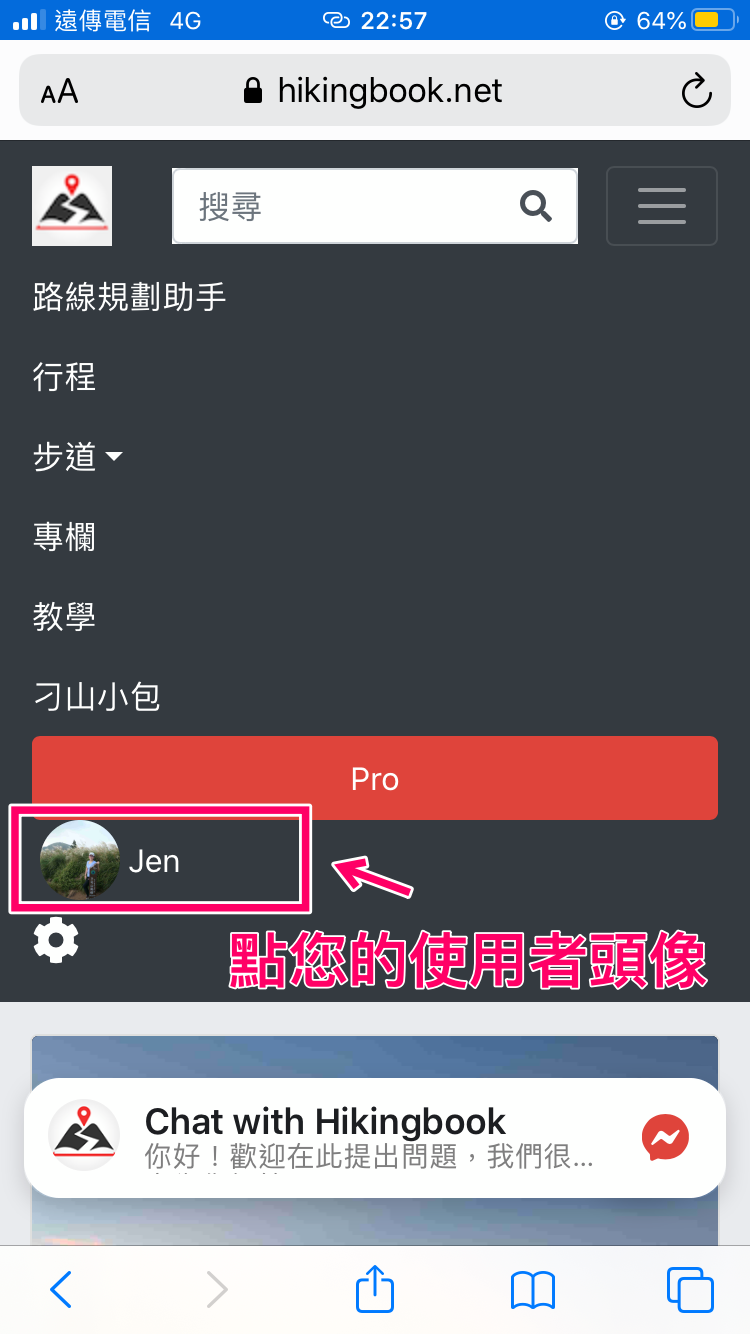Go back with Safari back arrow
Screen dimensions: 750x1334
61,1289
